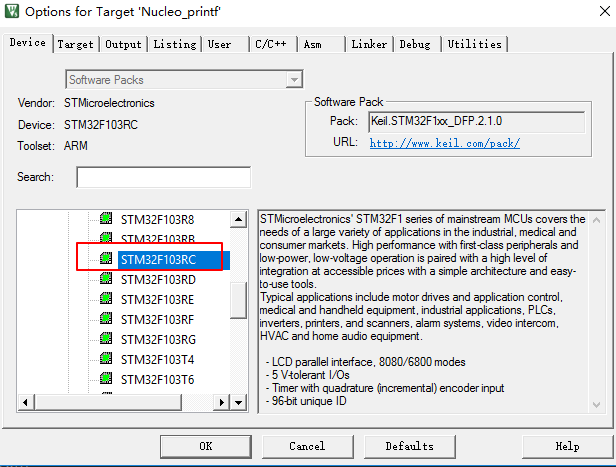
Task: Pick STM32F103RE in the device list
Action: (158, 300)
